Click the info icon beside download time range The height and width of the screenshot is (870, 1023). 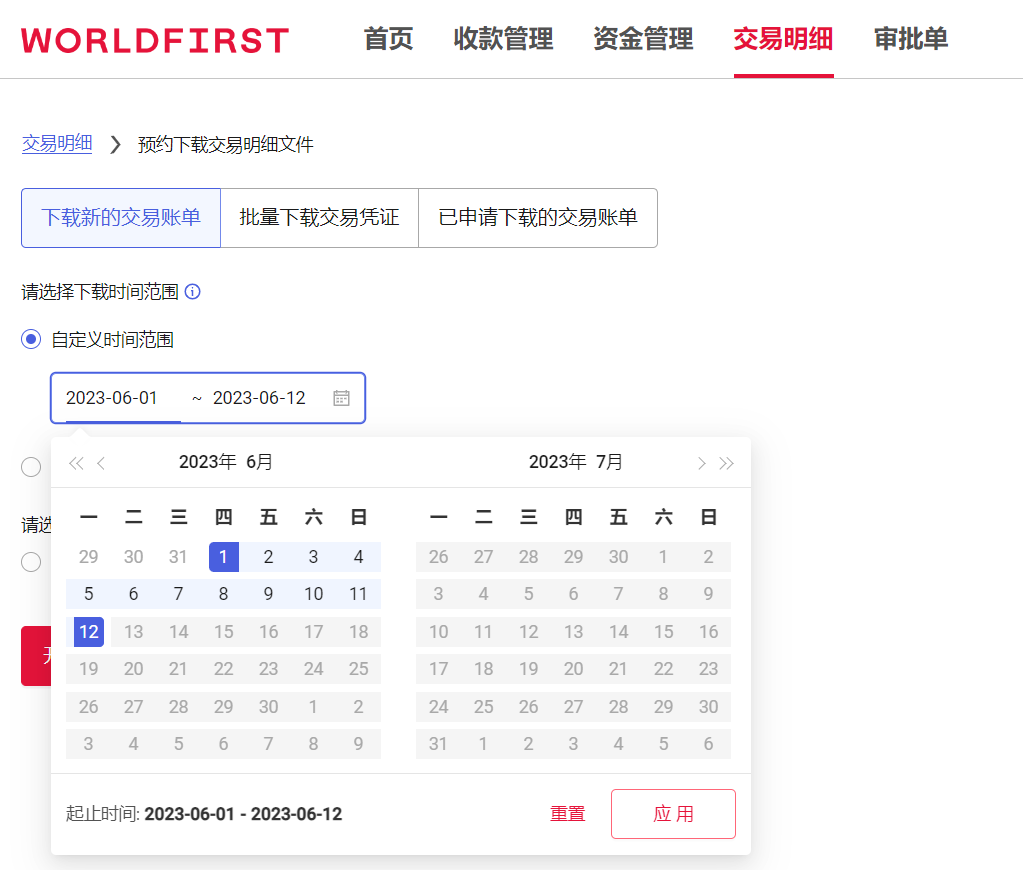click(193, 292)
